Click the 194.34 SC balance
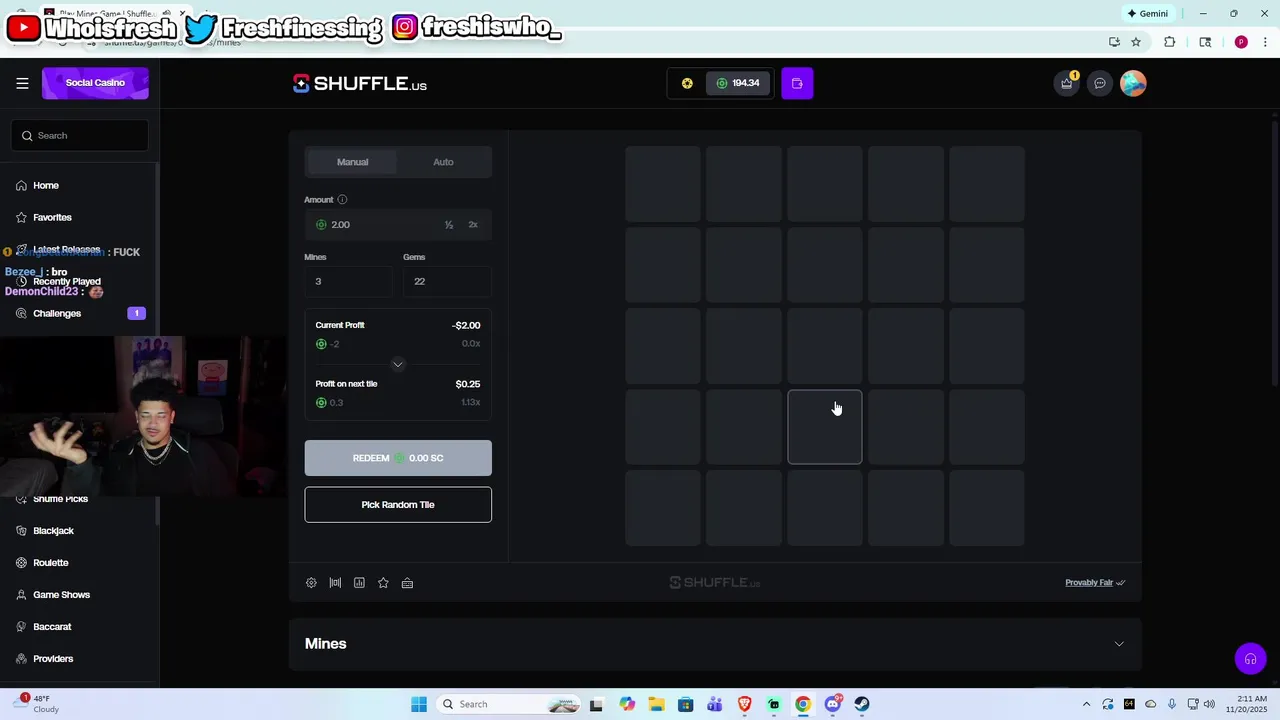This screenshot has height=720, width=1280. (x=738, y=83)
